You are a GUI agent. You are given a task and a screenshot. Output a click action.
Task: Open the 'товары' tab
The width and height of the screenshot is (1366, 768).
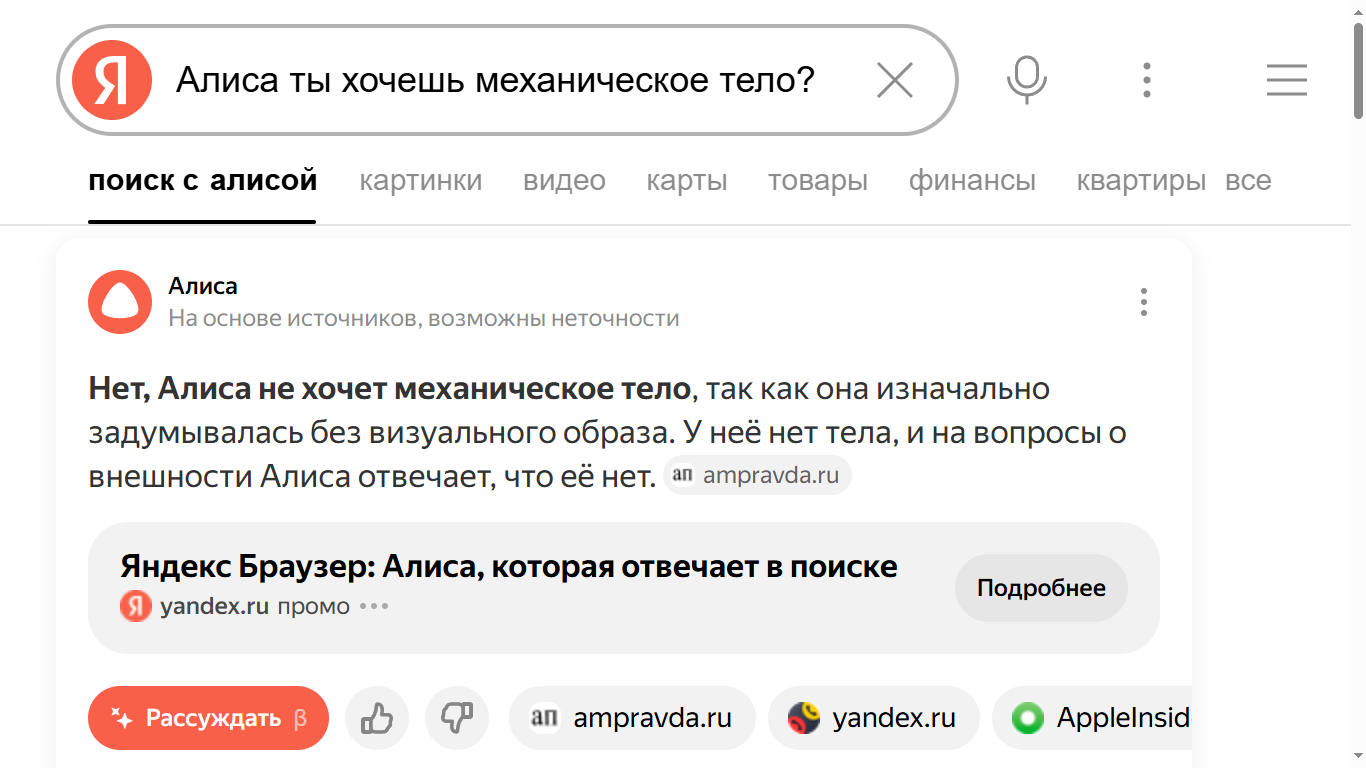coord(818,181)
